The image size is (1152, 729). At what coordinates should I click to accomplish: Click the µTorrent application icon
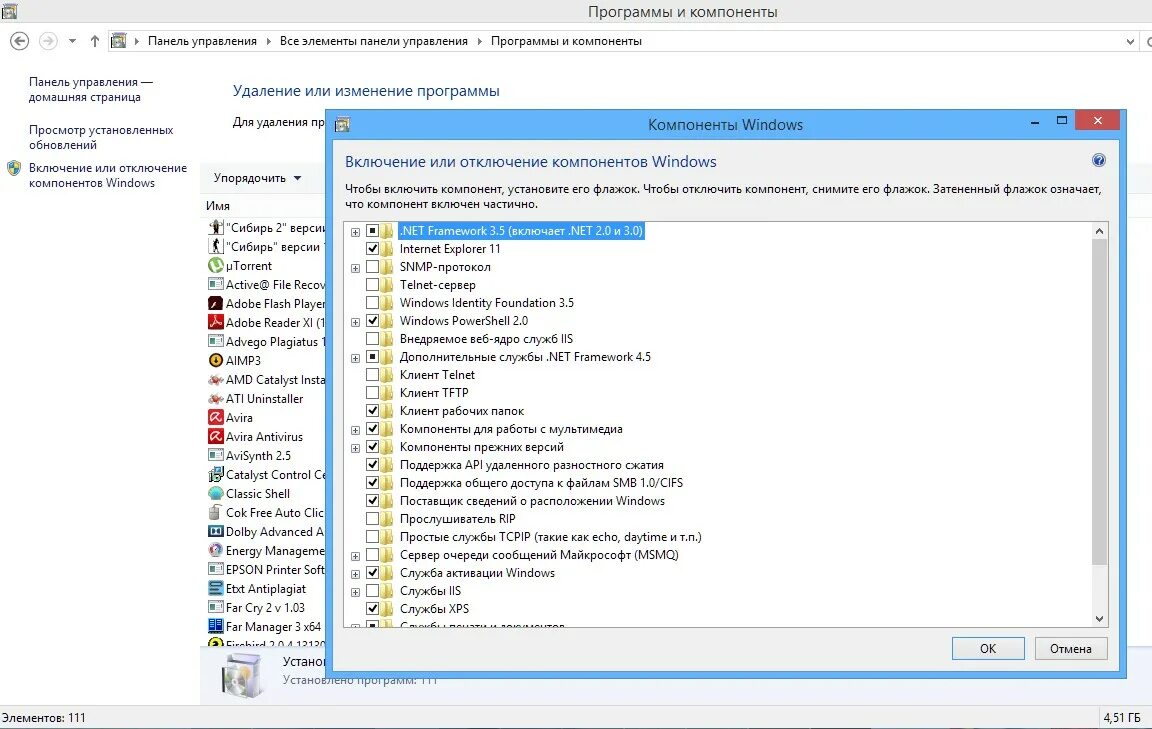pos(216,265)
